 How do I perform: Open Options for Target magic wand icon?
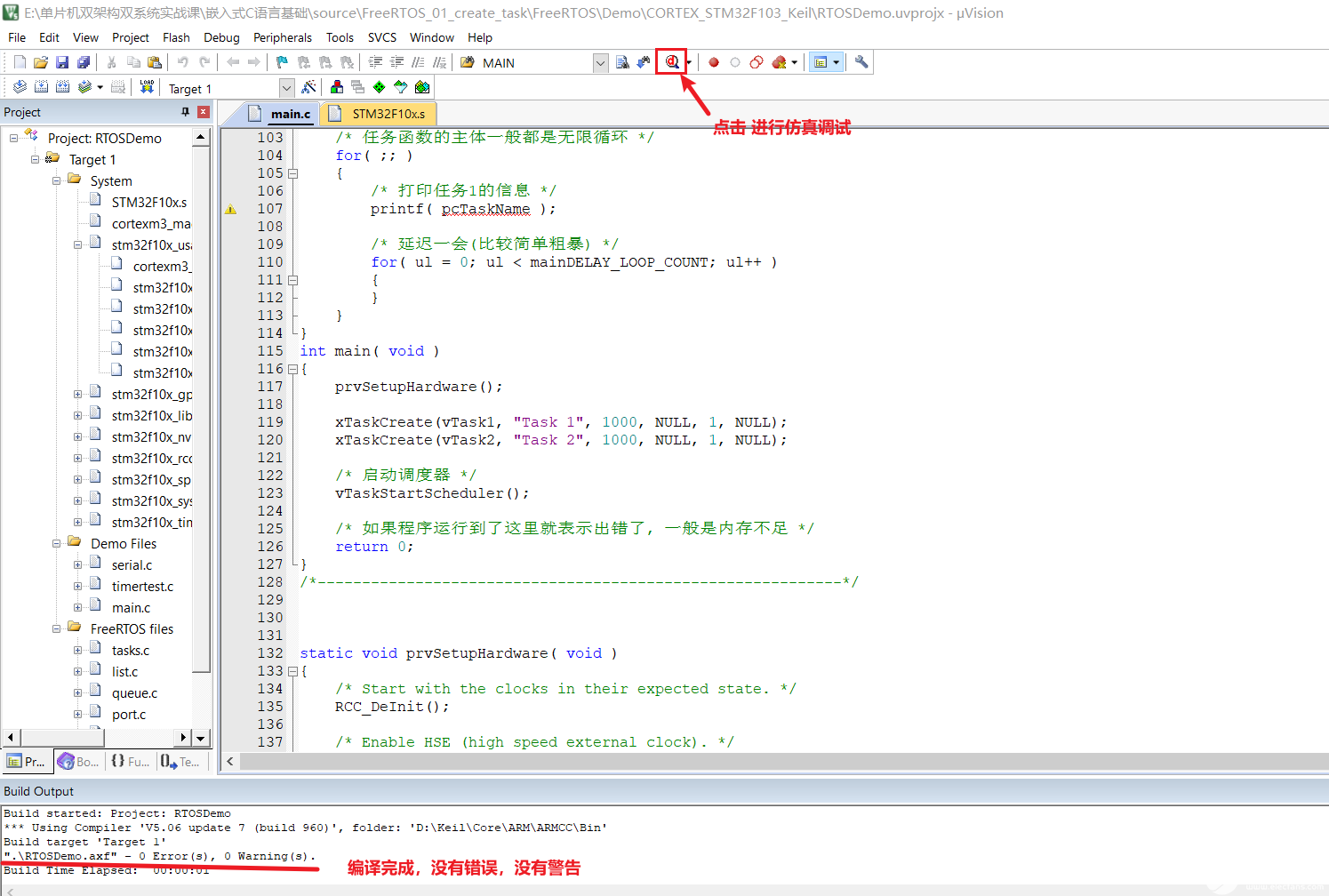pos(308,87)
